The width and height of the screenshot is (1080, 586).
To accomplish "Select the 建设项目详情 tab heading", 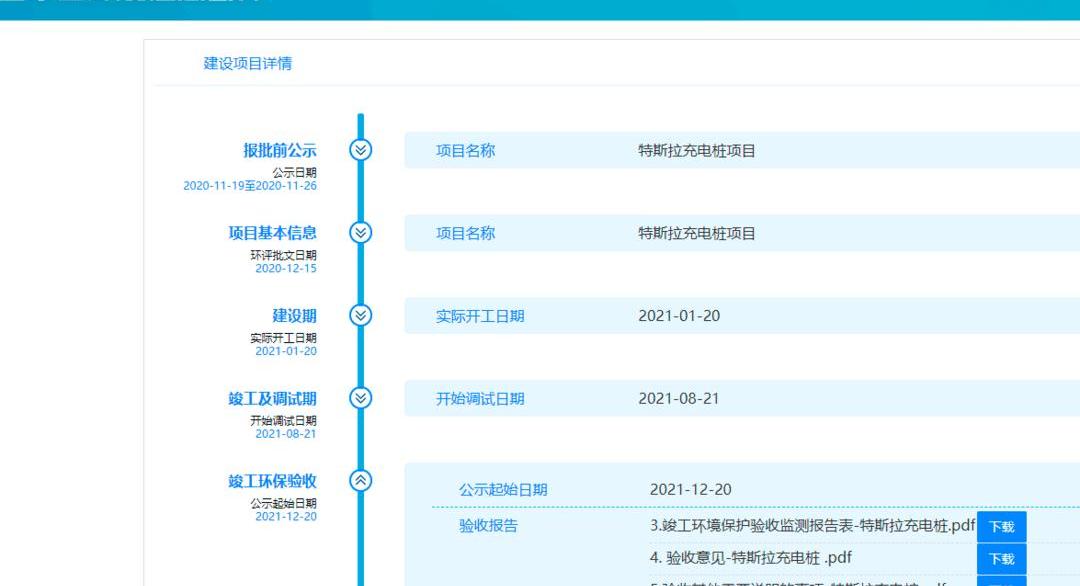I will [248, 63].
